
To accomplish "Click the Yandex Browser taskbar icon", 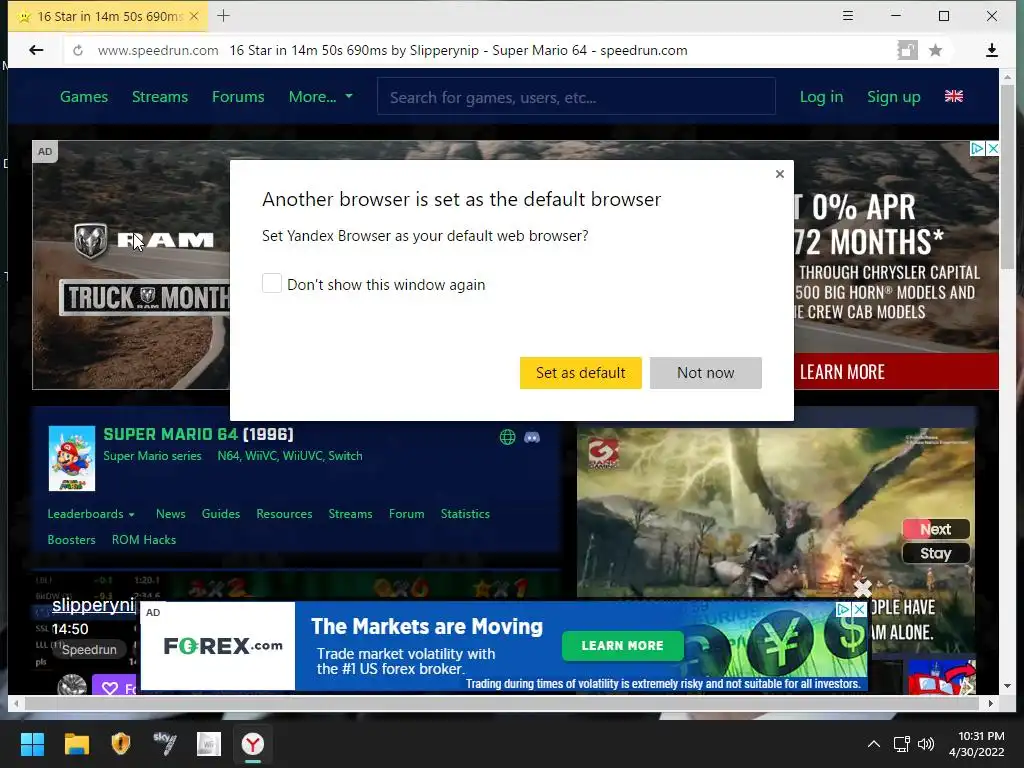I will point(253,744).
